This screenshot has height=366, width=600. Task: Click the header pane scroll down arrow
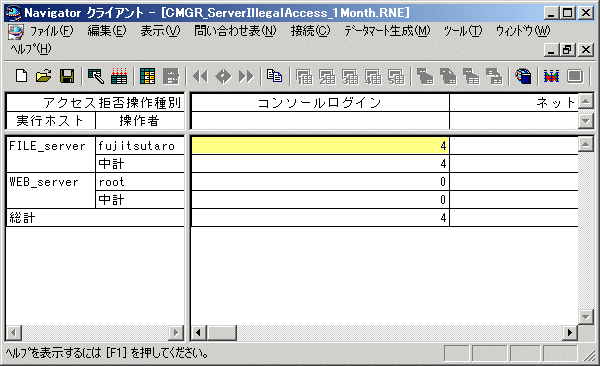[x=585, y=121]
